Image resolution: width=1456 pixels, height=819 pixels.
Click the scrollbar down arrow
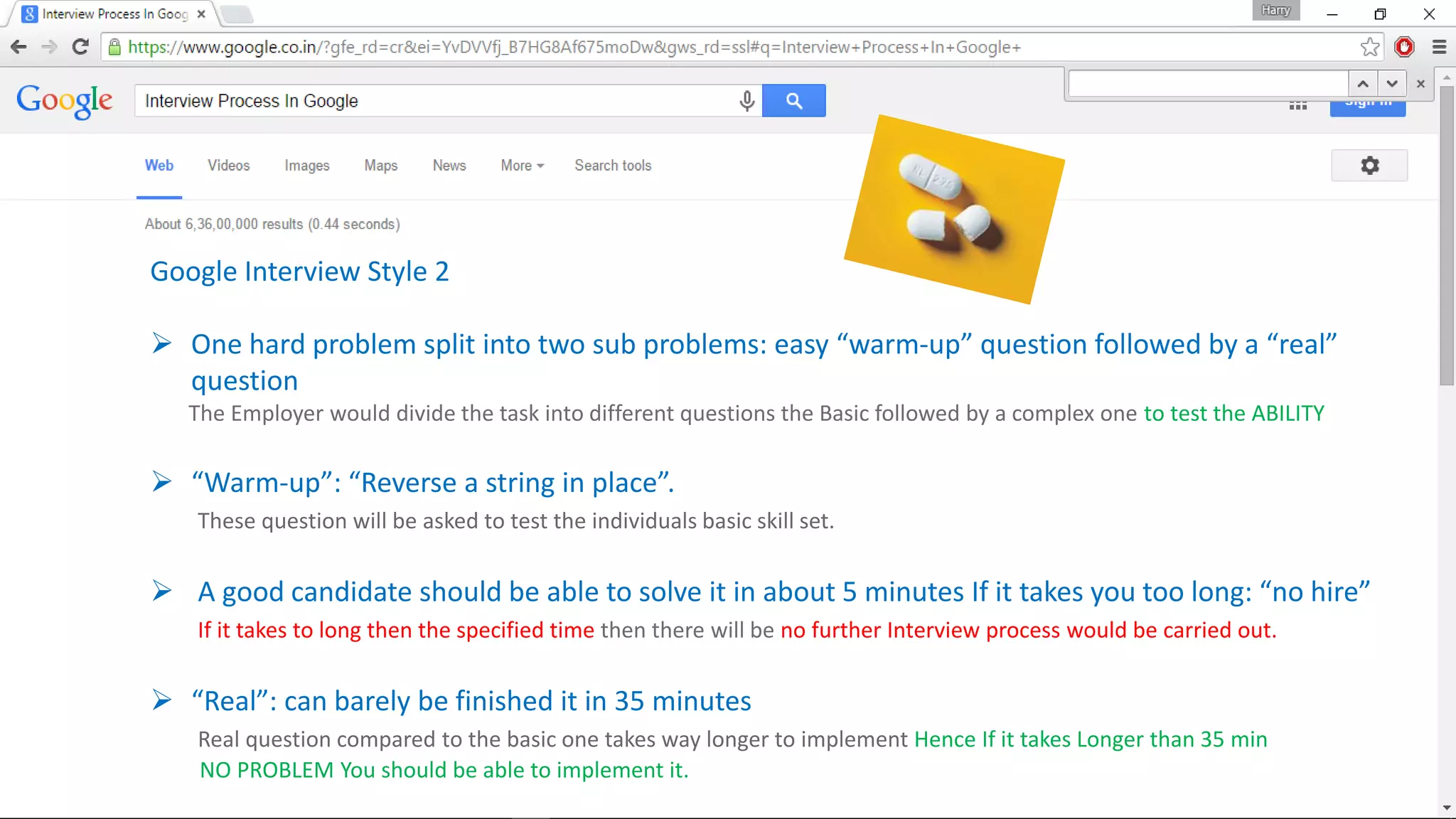pyautogui.click(x=1447, y=808)
